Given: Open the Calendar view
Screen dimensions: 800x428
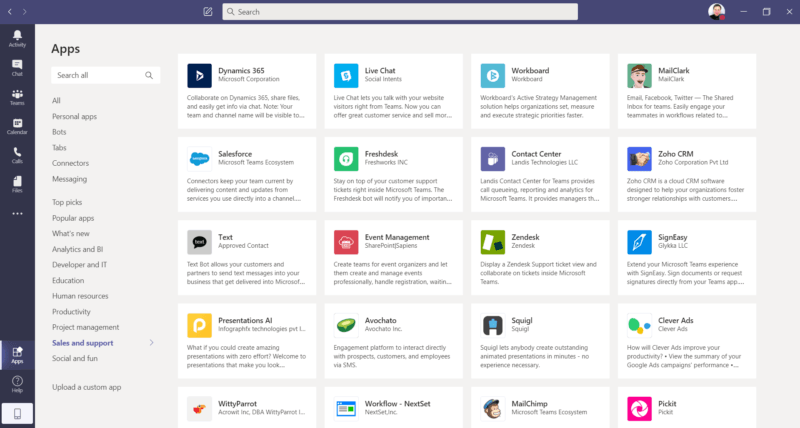Looking at the screenshot, I should click(x=17, y=126).
